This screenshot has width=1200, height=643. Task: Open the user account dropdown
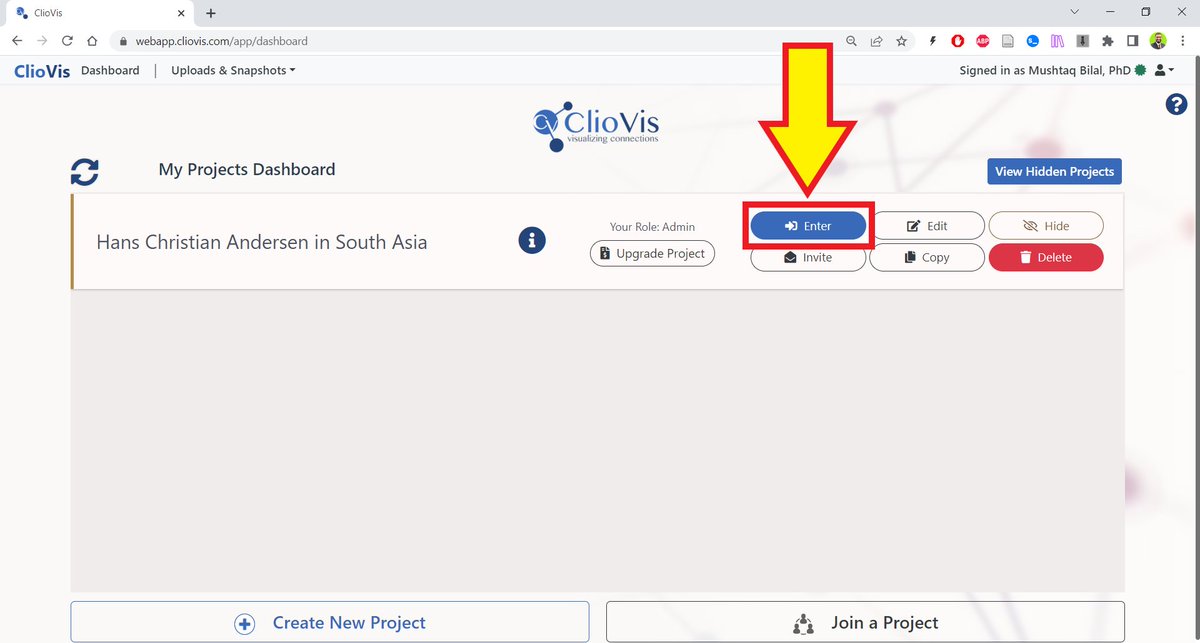[1164, 70]
